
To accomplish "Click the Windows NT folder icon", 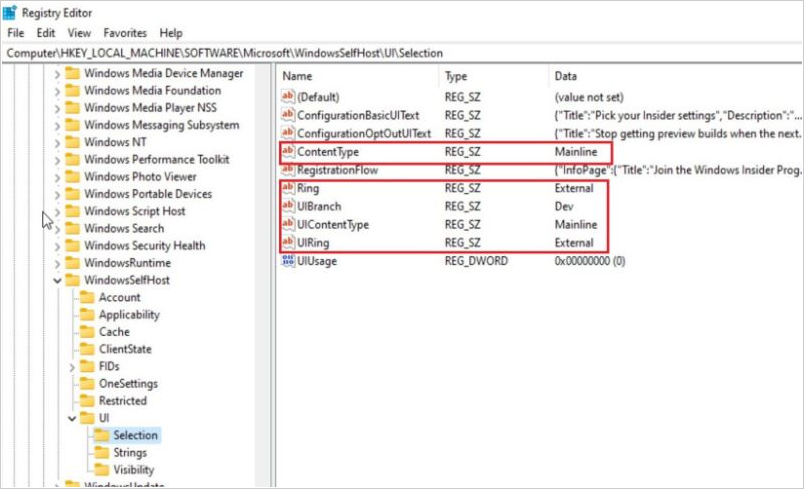I will [x=72, y=142].
